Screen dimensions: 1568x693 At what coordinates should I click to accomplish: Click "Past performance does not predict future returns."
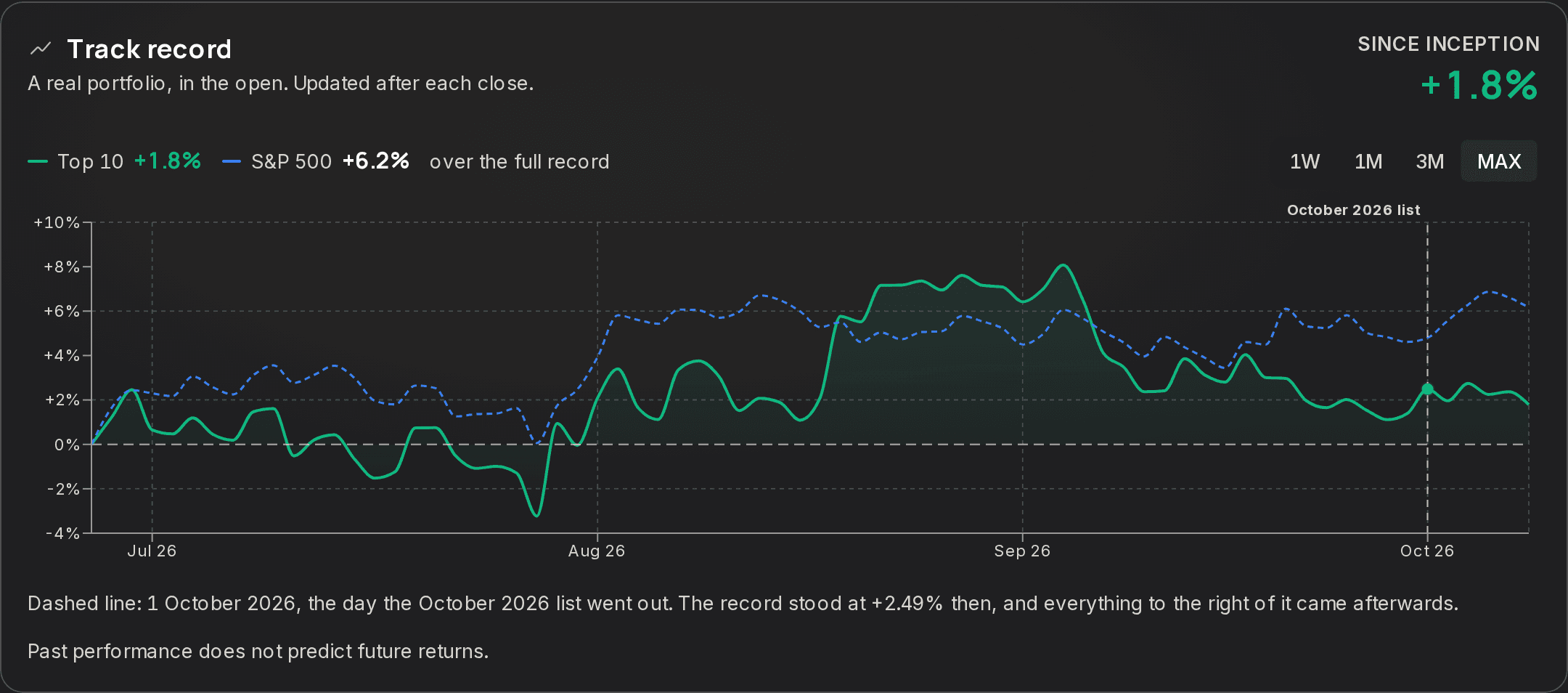click(258, 652)
